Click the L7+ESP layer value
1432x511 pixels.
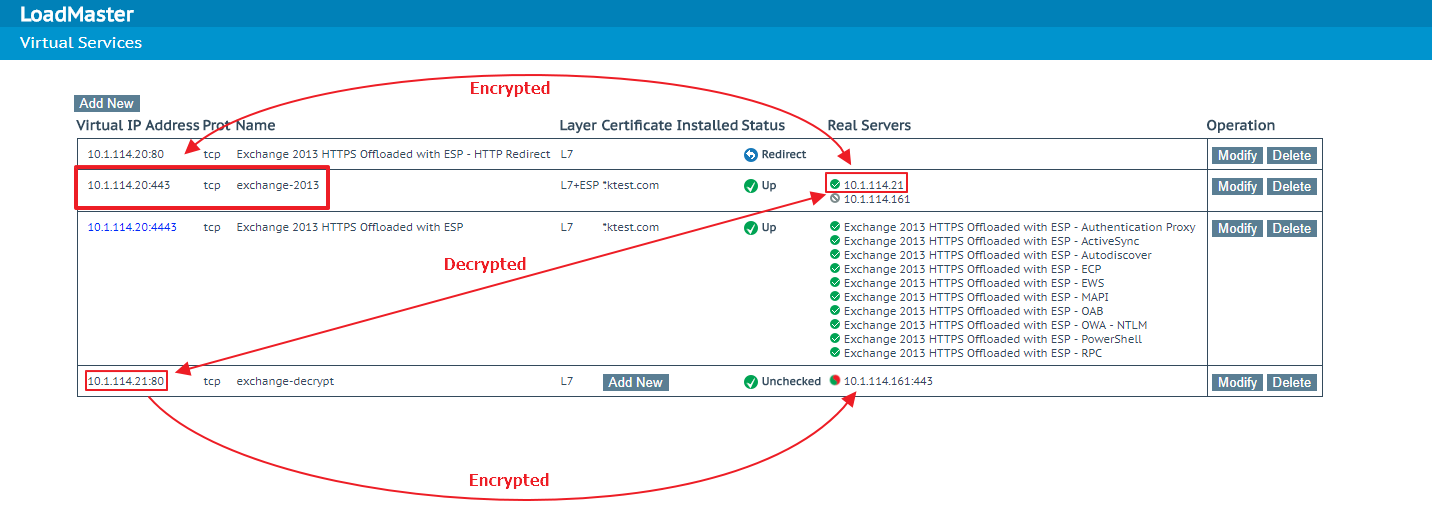tap(579, 185)
